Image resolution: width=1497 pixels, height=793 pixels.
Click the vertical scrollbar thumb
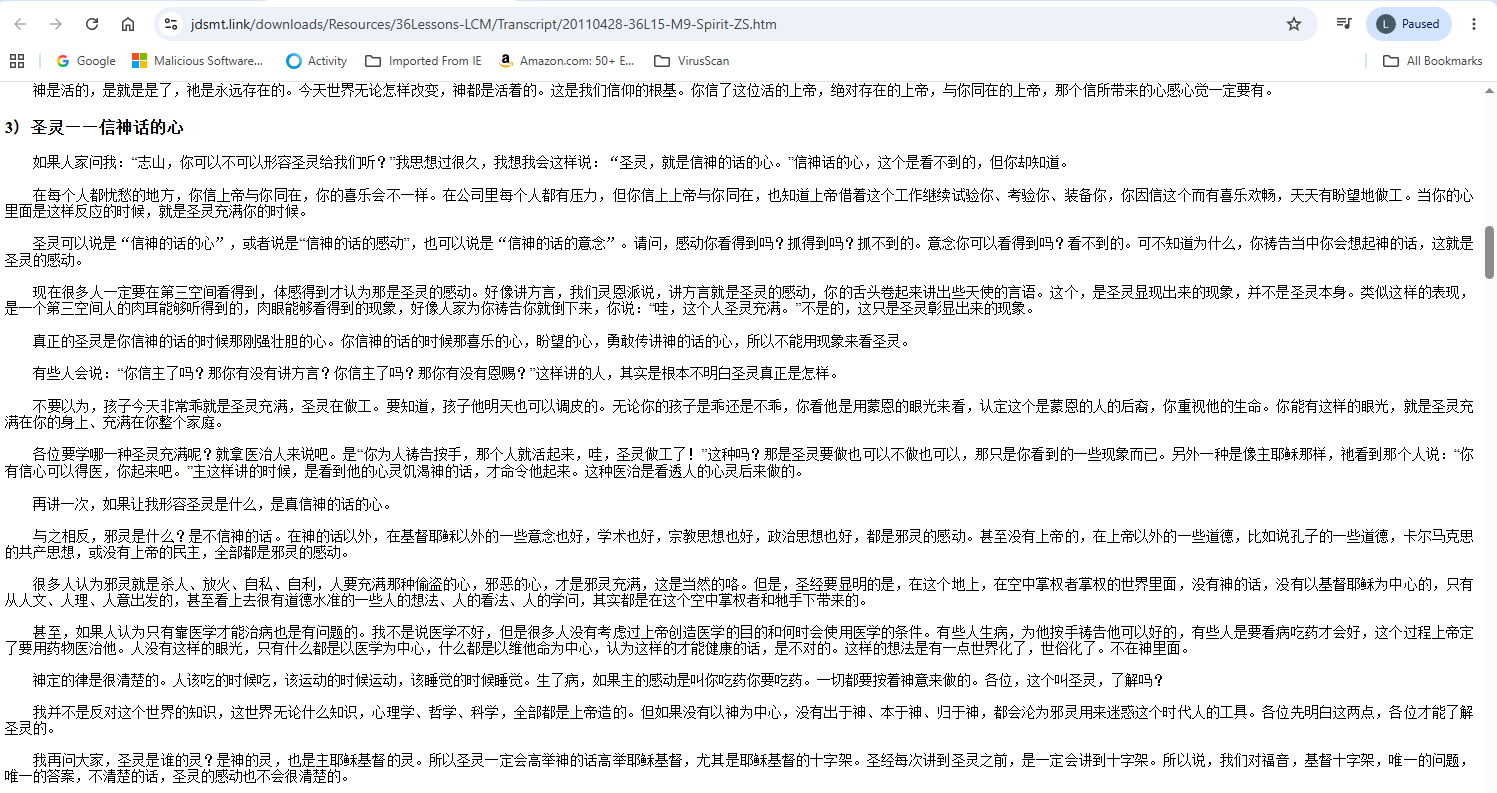(x=1489, y=252)
